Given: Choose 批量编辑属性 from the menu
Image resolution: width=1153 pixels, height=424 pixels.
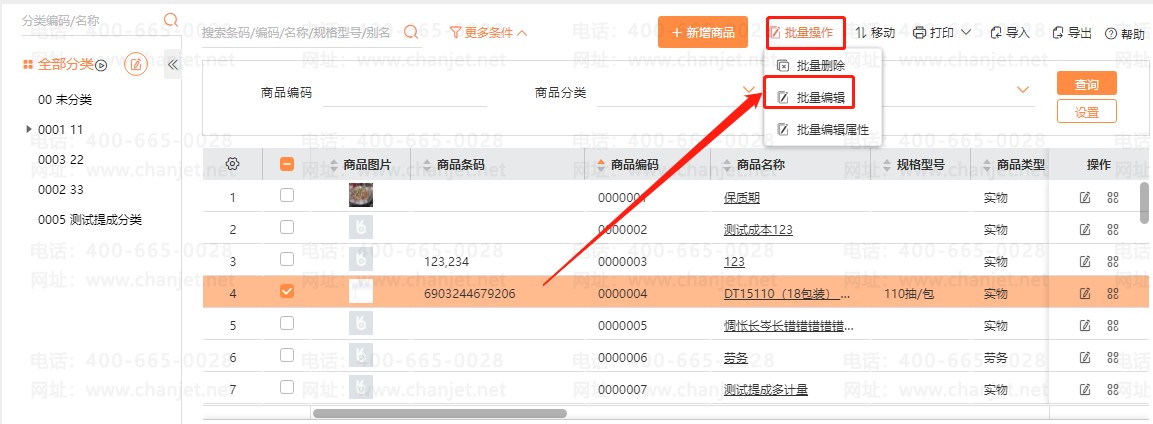Looking at the screenshot, I should 822,129.
